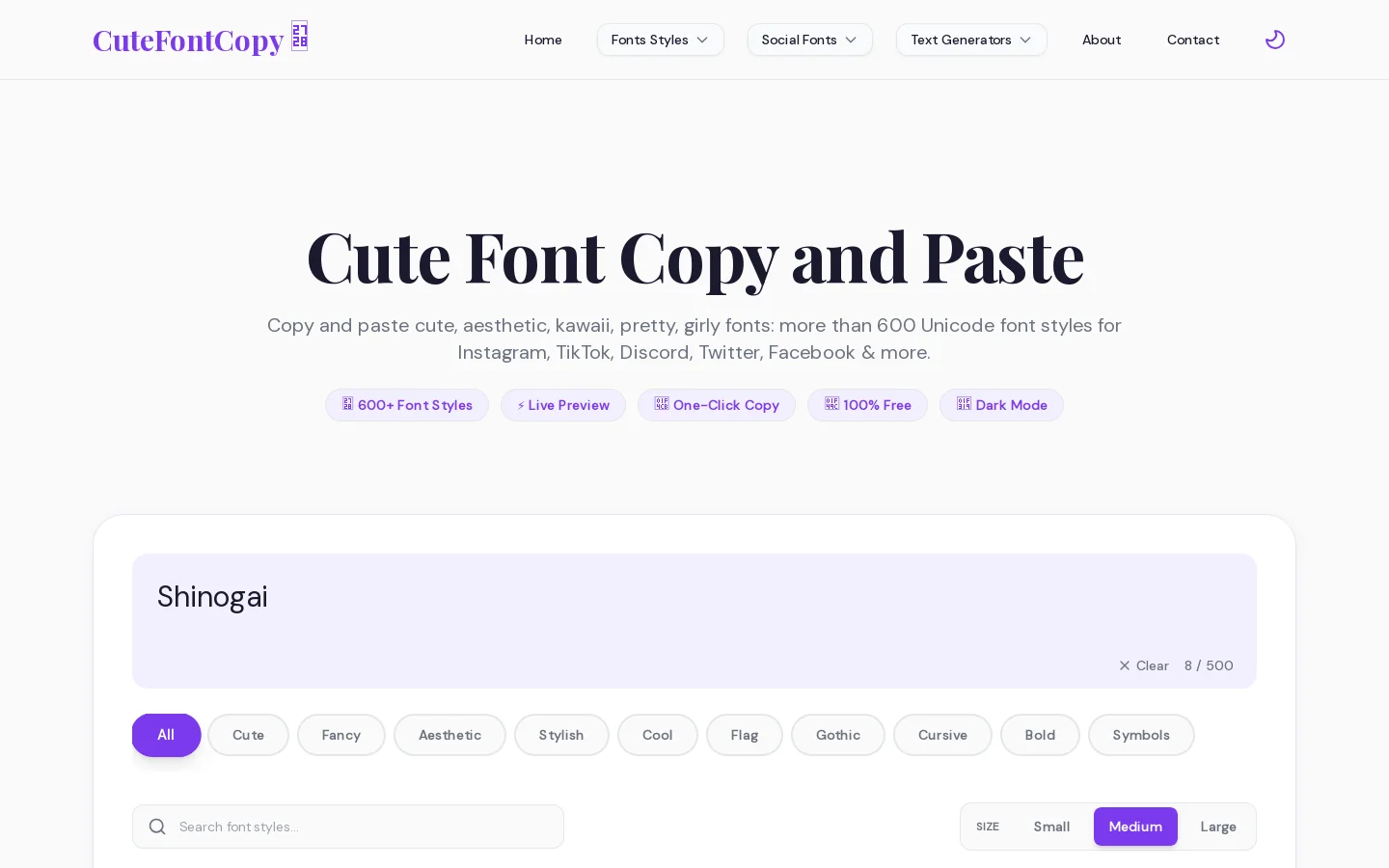Filter fonts by Flag
The image size is (1389, 868).
745,735
